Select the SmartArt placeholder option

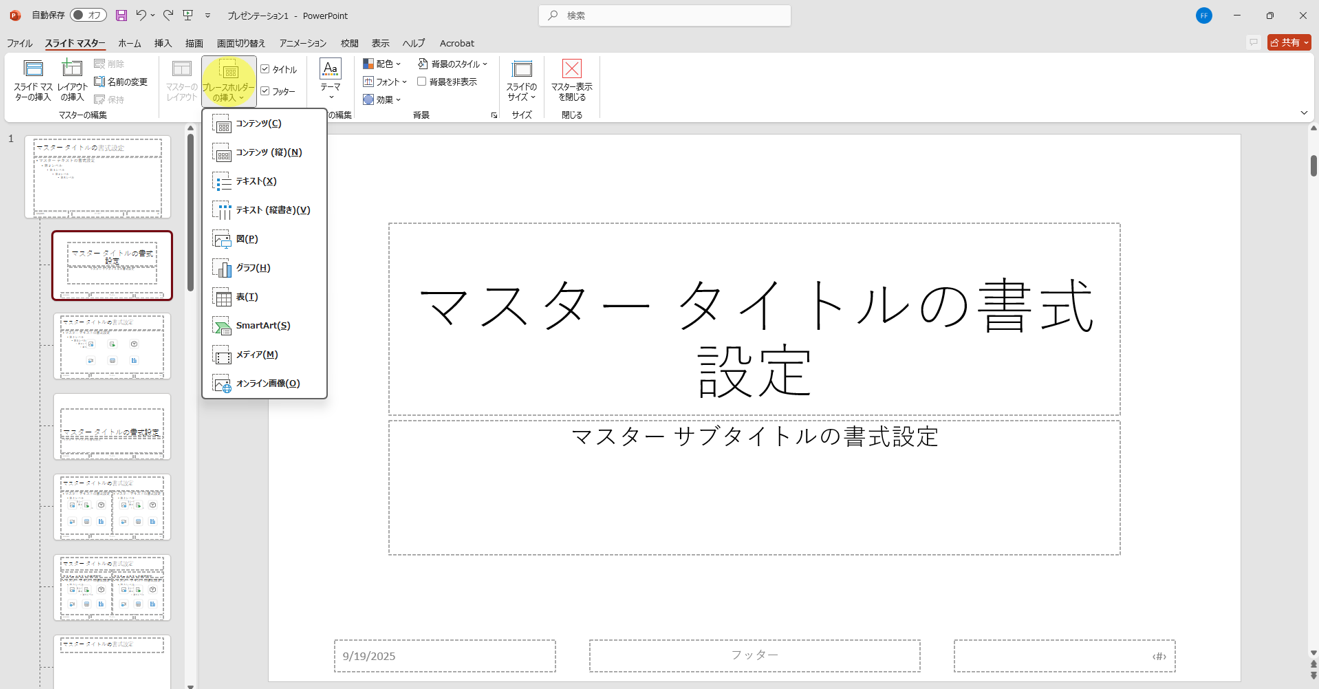pyautogui.click(x=262, y=326)
